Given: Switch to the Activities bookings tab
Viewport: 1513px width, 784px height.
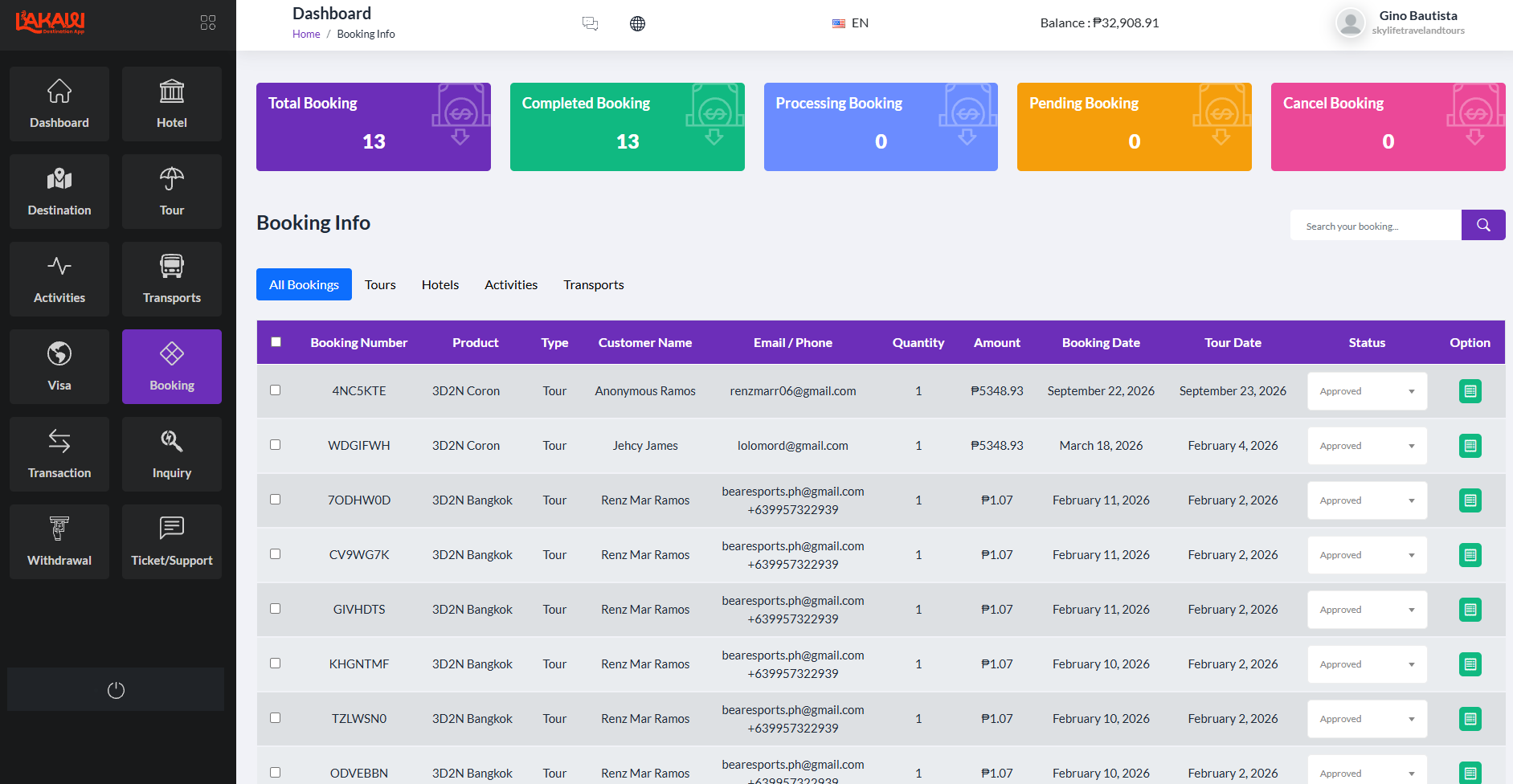Looking at the screenshot, I should pyautogui.click(x=511, y=284).
